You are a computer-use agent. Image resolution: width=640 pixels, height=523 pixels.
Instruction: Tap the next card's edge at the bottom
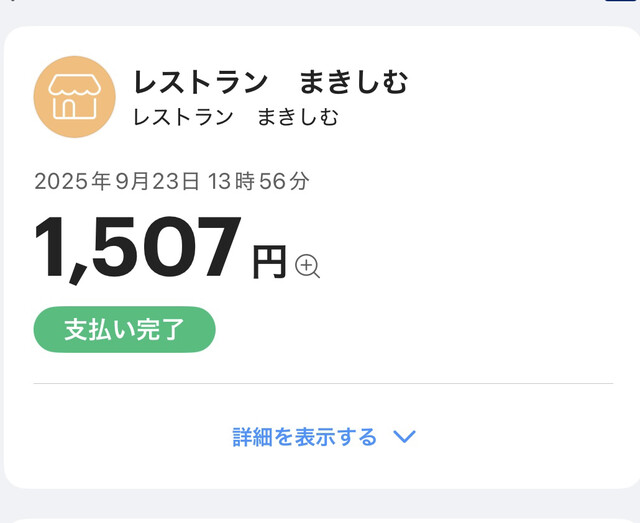coord(320,519)
